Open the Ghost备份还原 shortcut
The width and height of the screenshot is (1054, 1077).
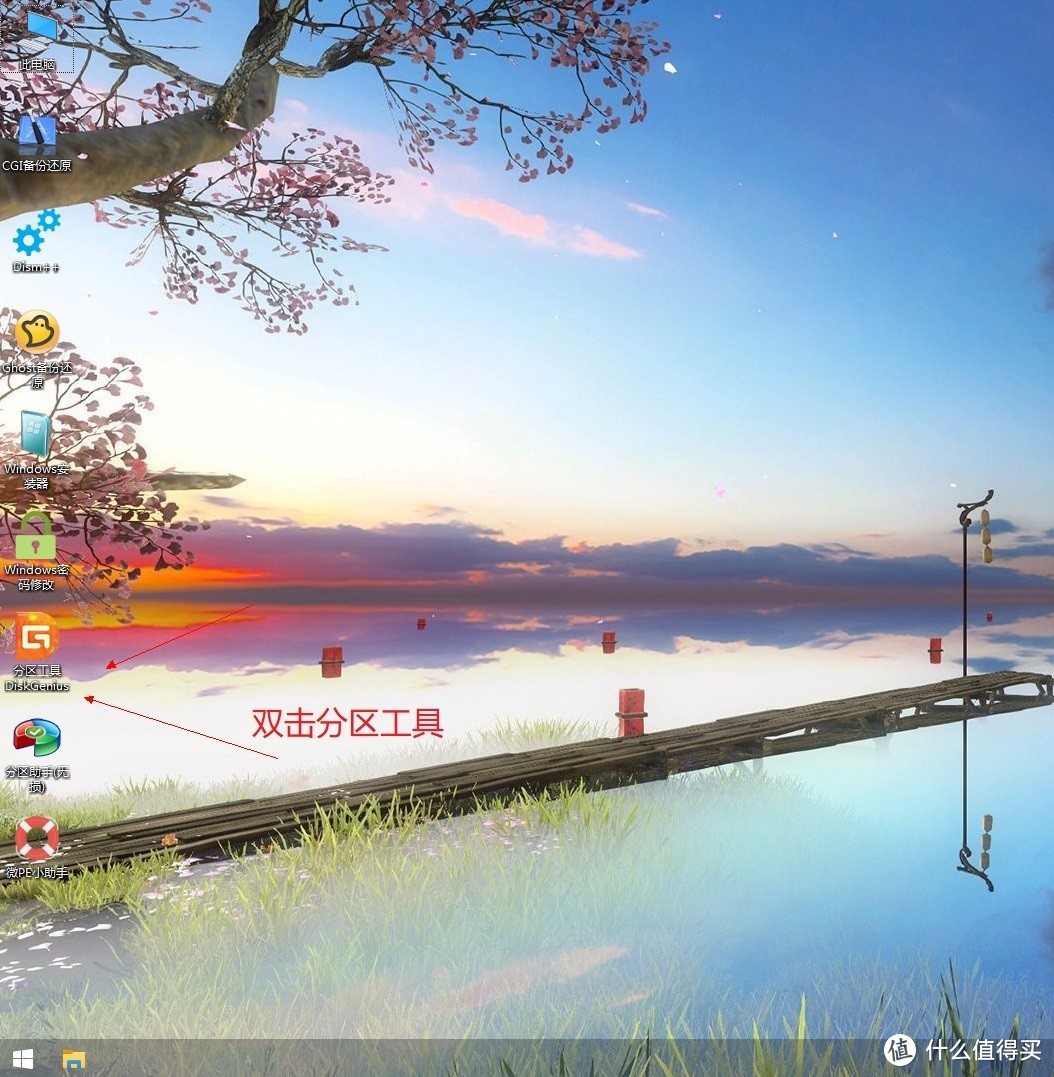(37, 349)
